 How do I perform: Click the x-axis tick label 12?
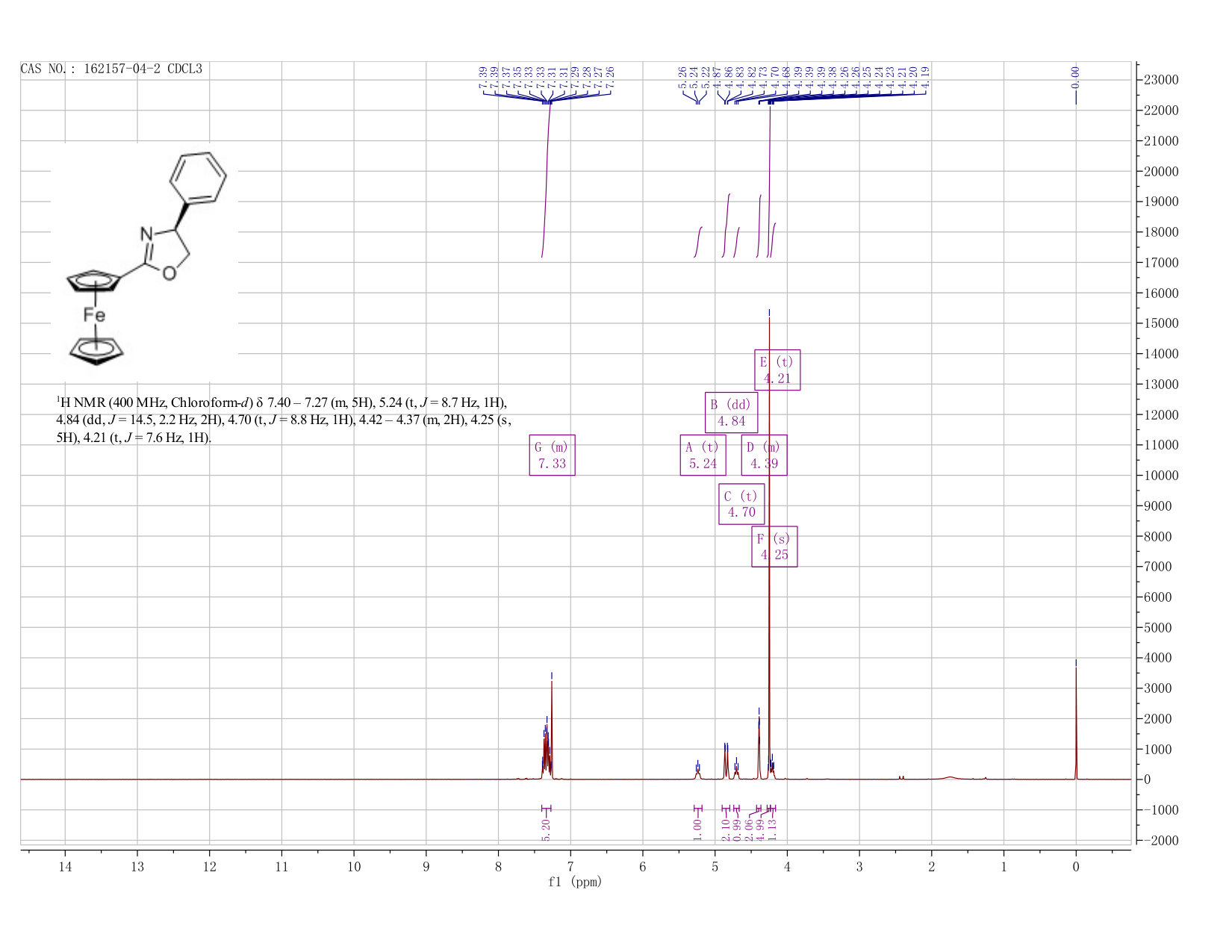coord(209,866)
